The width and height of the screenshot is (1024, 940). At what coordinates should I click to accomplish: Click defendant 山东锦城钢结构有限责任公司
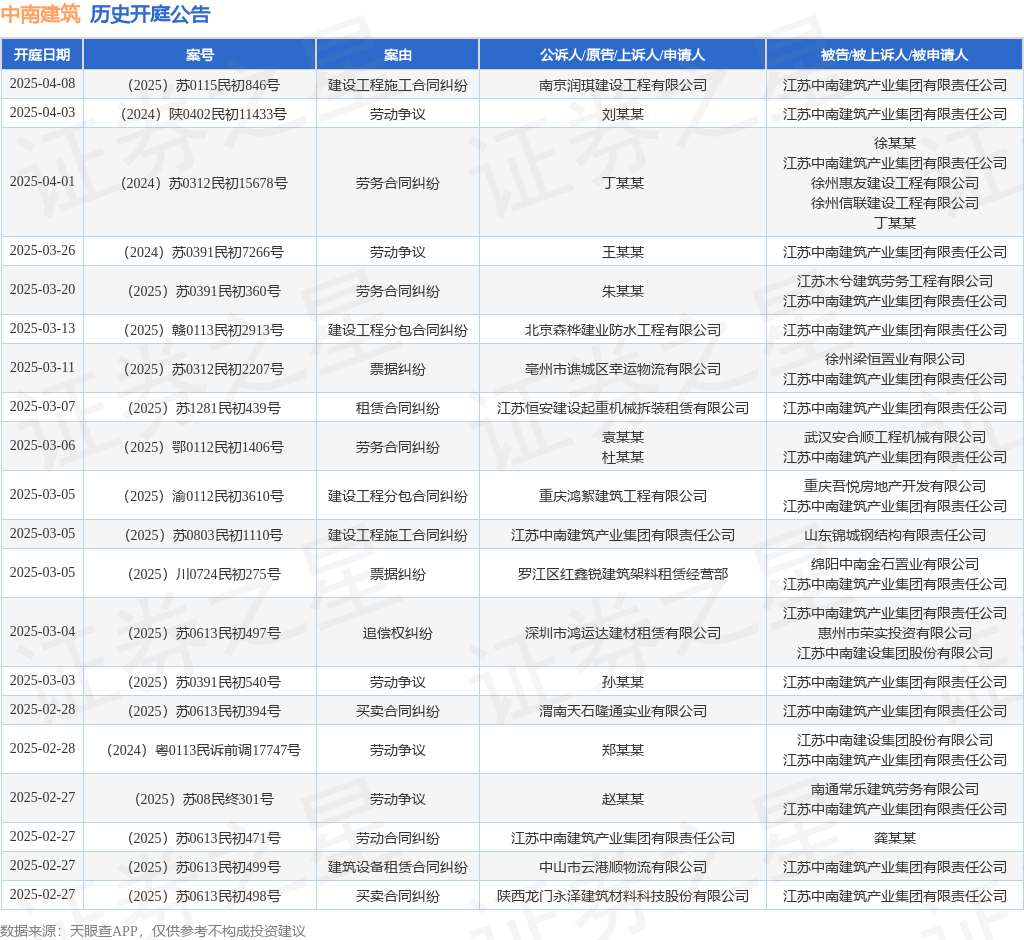pos(895,536)
